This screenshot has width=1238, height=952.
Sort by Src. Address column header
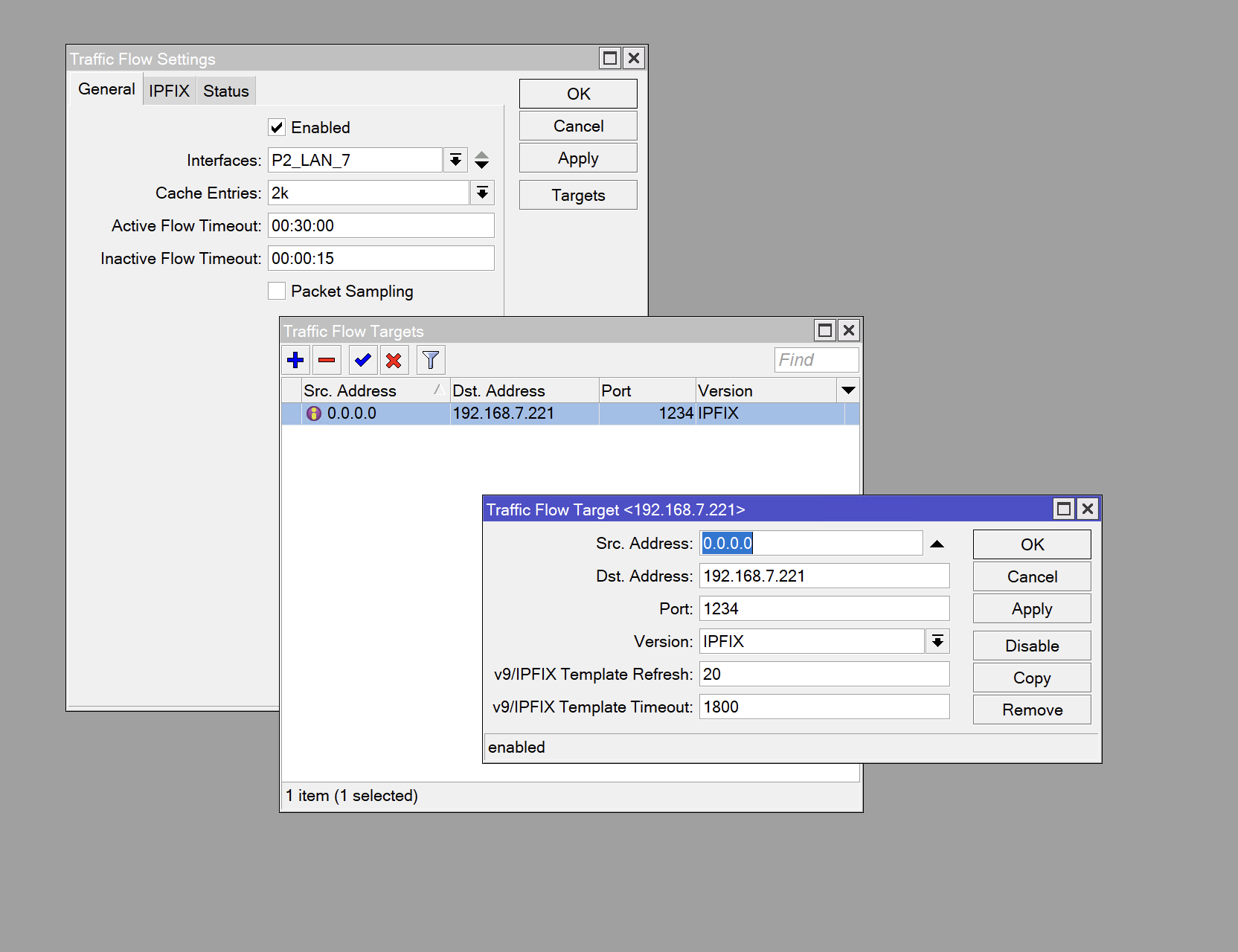[376, 390]
